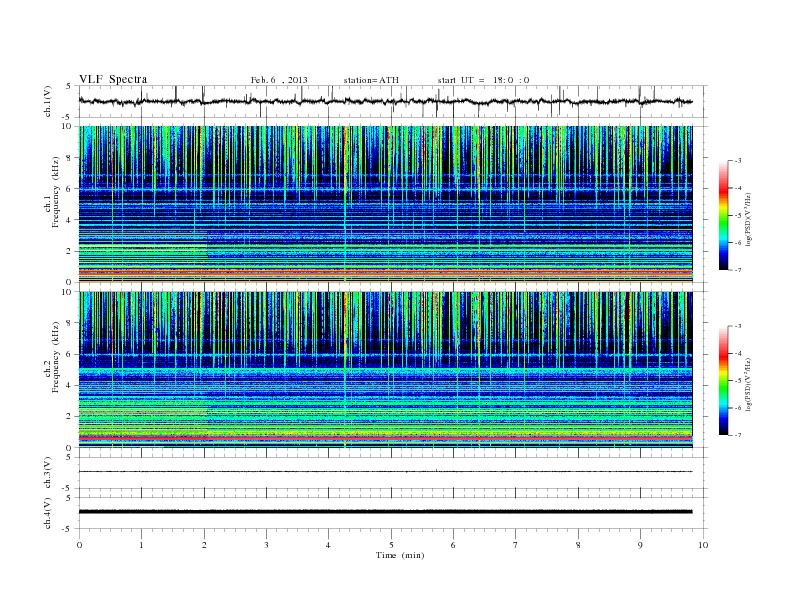Click the time-axis tick label "5"

click(391, 545)
